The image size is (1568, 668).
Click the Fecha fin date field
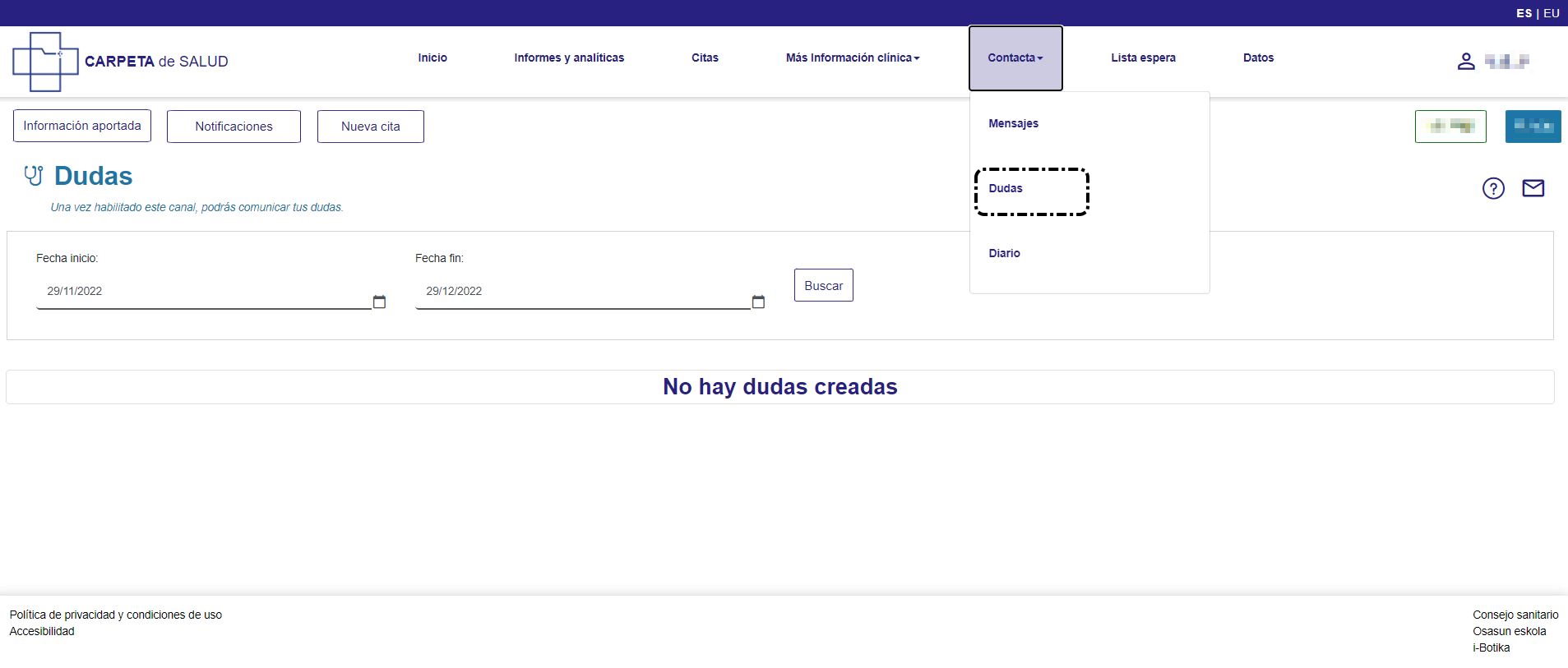[x=583, y=292]
